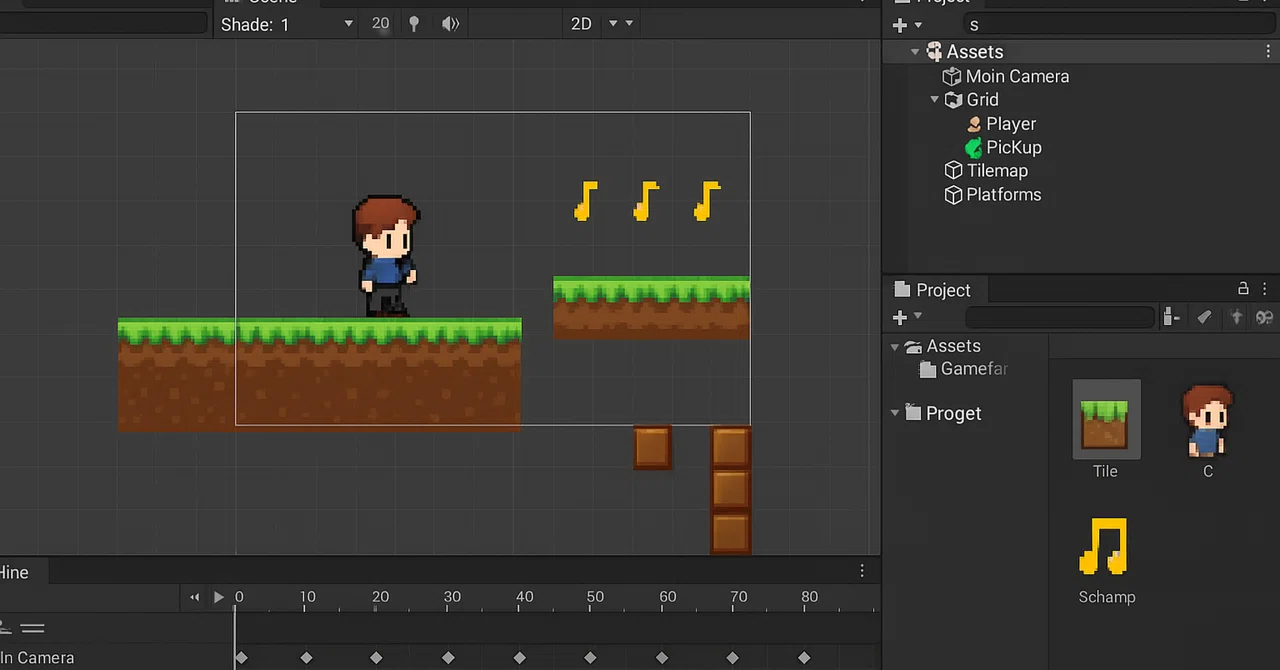Toggle the Project panel lock icon

(x=1243, y=288)
